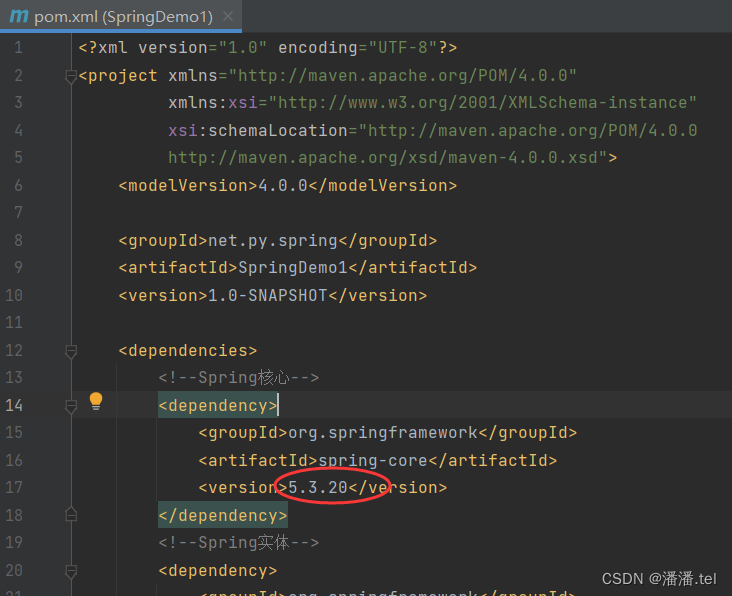
Task: Click the artifactId value spring-core
Action: click(373, 461)
